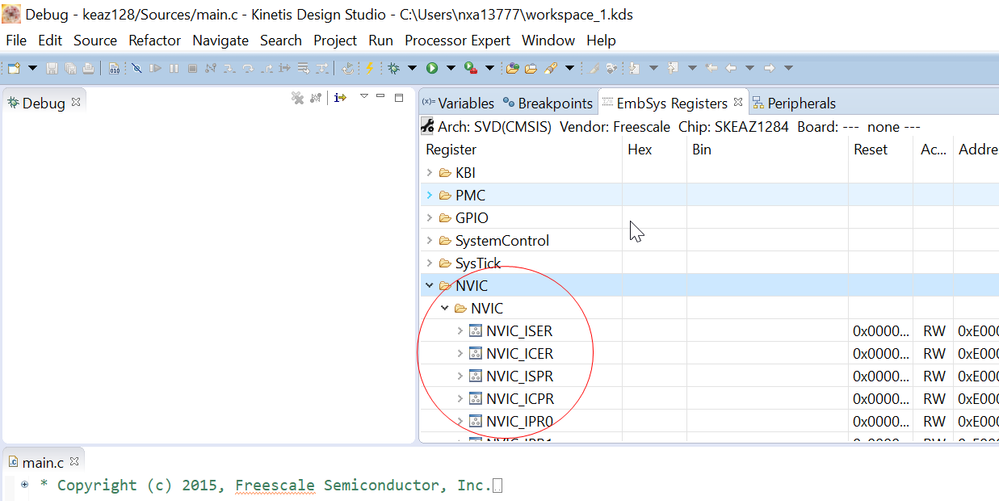Close the EmbSys Registers tab
This screenshot has width=999, height=501.
pos(738,102)
